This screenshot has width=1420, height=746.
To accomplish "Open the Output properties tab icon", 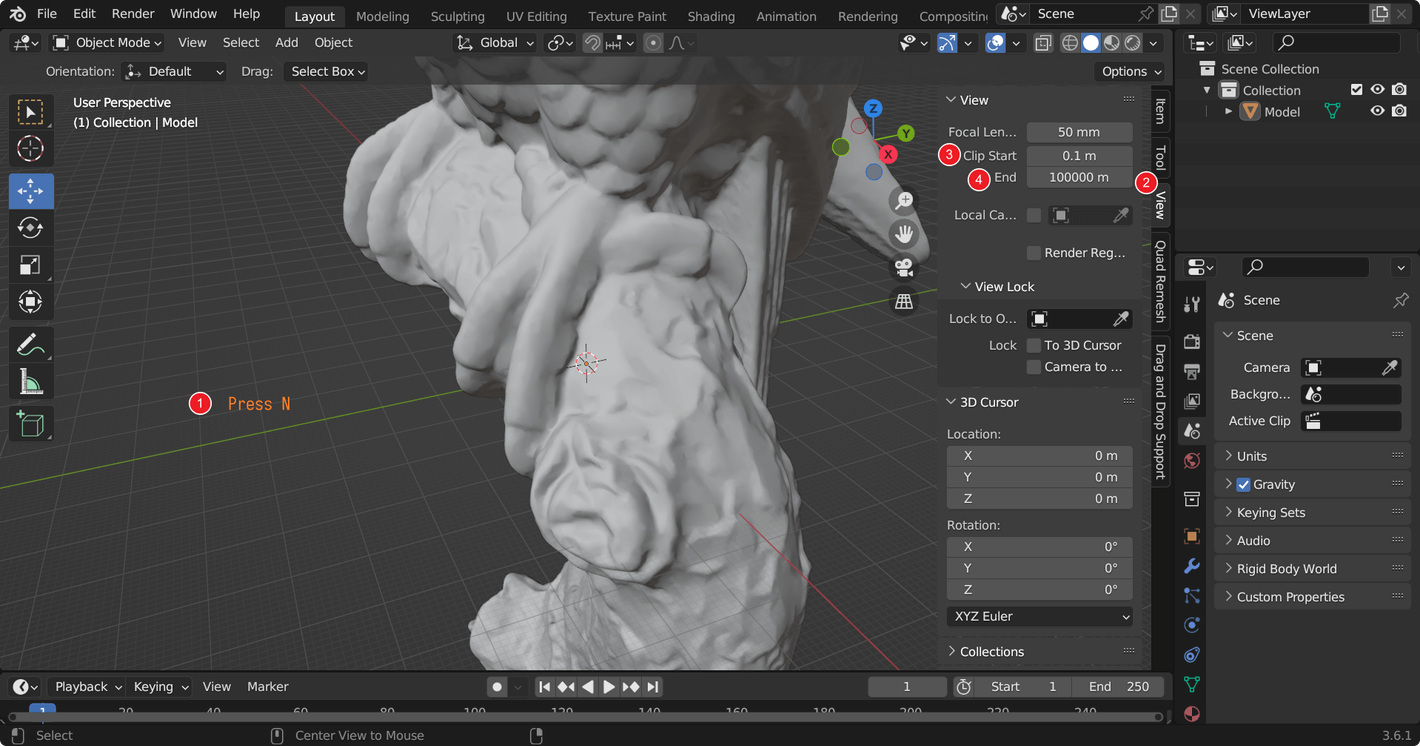I will [1192, 371].
